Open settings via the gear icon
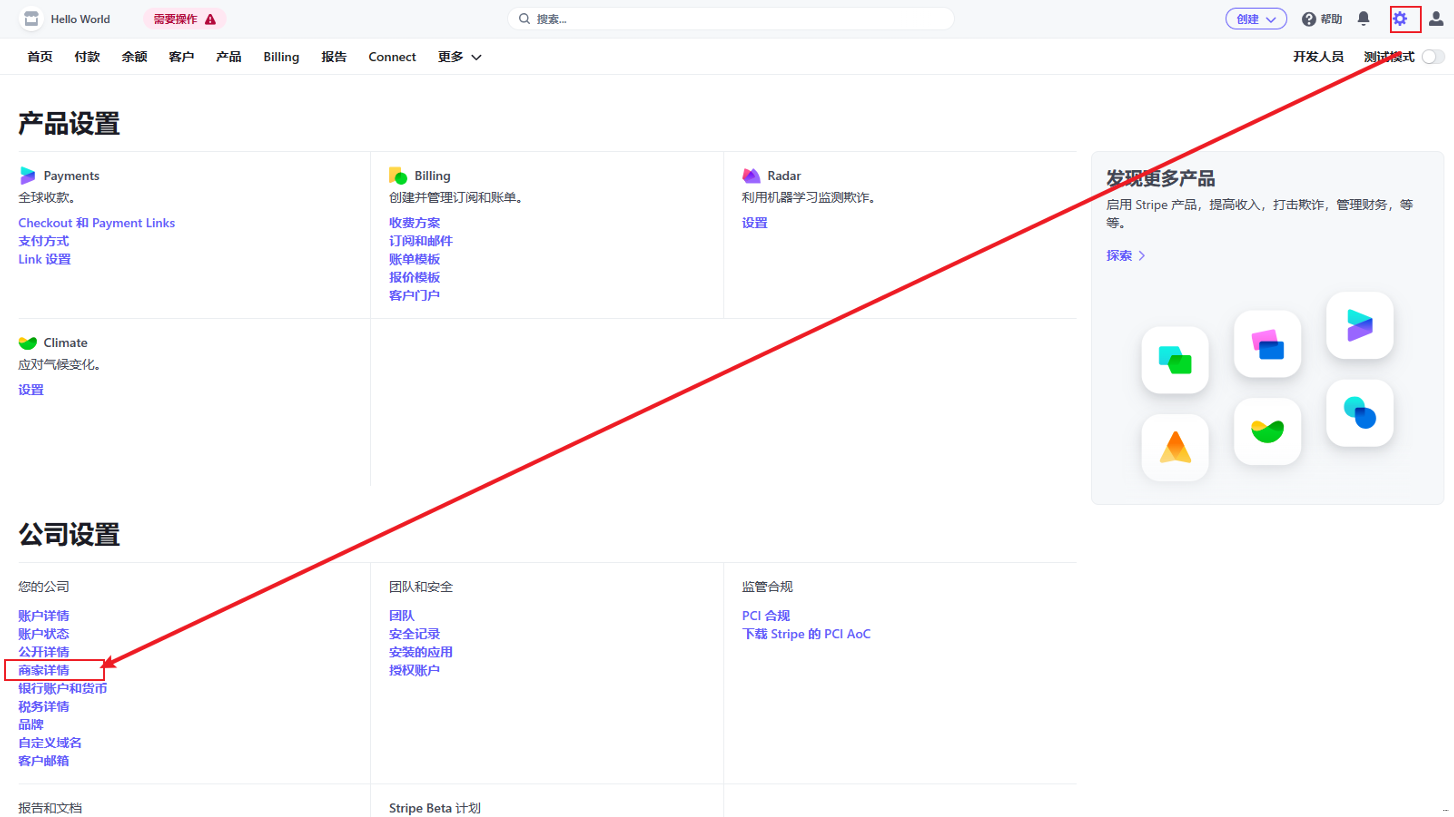This screenshot has height=817, width=1454. 1400,19
